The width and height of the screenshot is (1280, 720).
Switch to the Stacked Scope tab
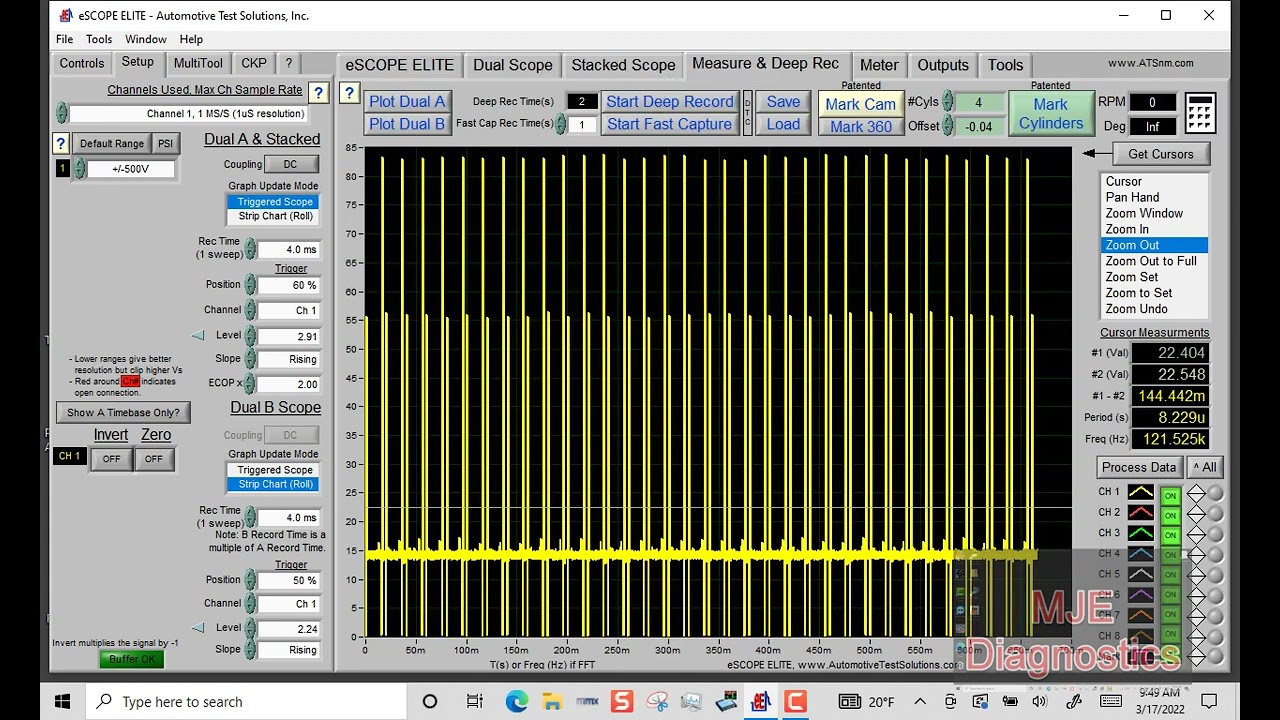(x=623, y=65)
